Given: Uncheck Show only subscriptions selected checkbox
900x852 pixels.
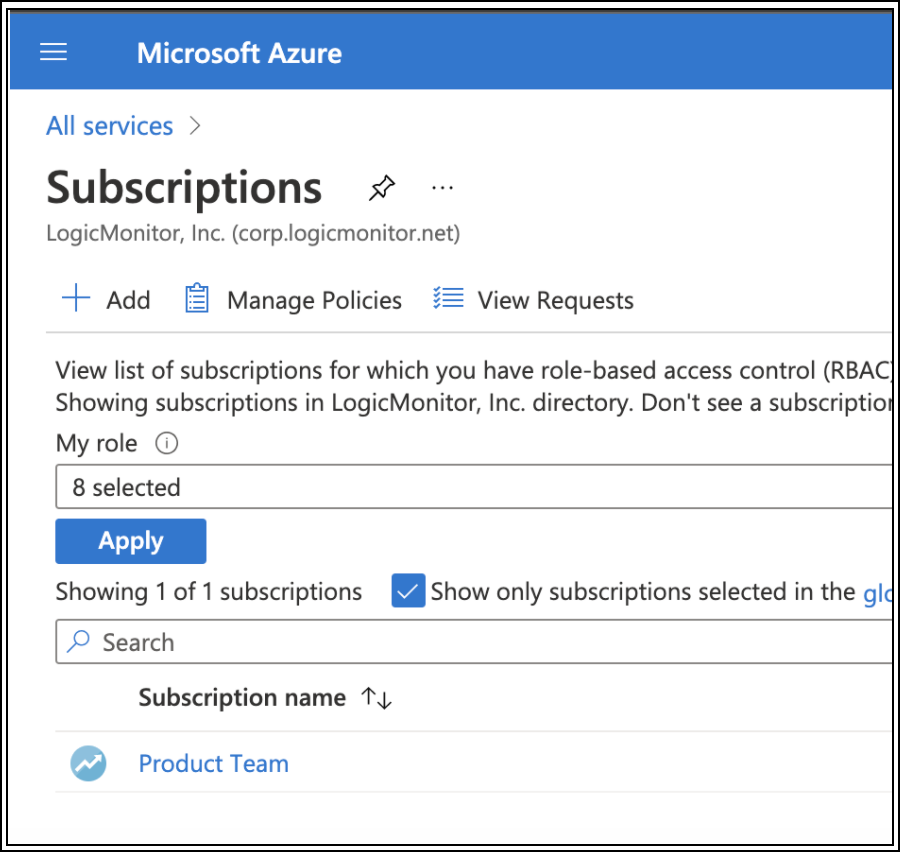Looking at the screenshot, I should 408,591.
